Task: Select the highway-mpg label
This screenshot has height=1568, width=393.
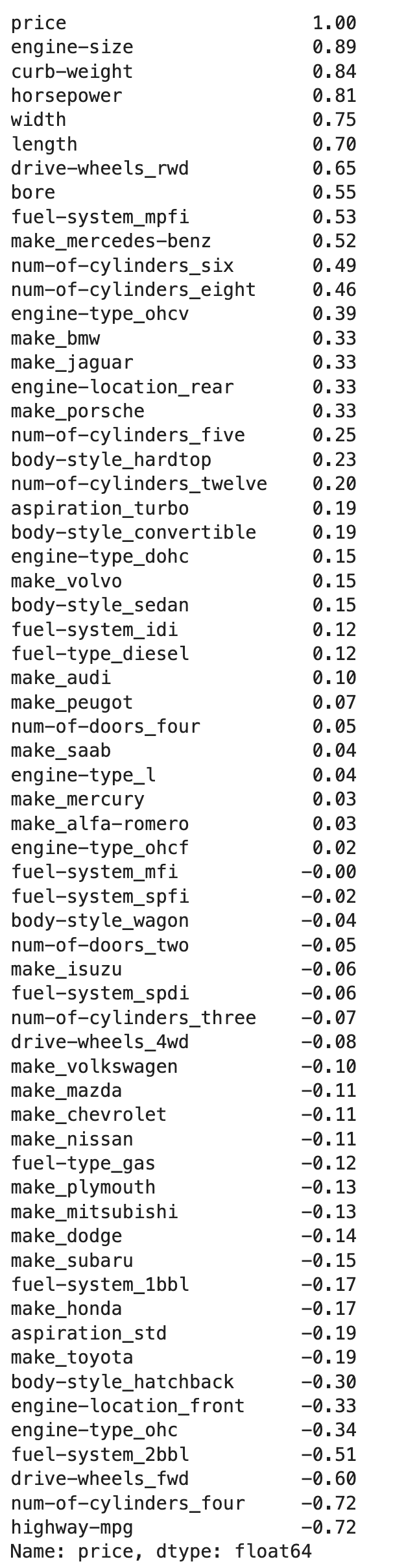Action: 72,1528
